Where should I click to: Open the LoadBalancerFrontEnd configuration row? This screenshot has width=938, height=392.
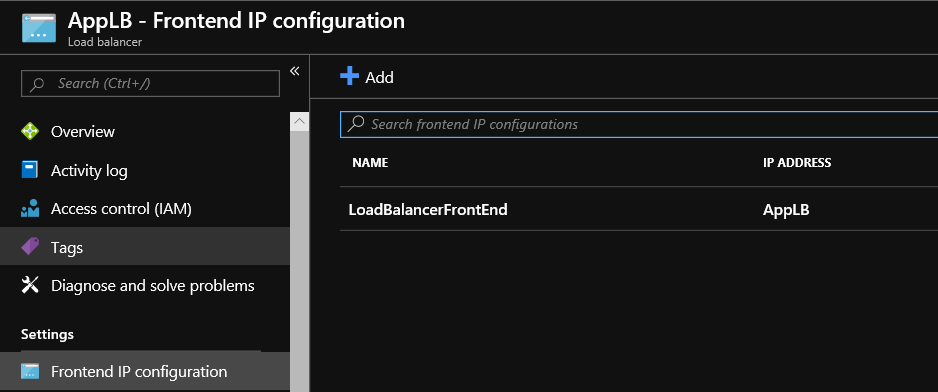point(639,209)
